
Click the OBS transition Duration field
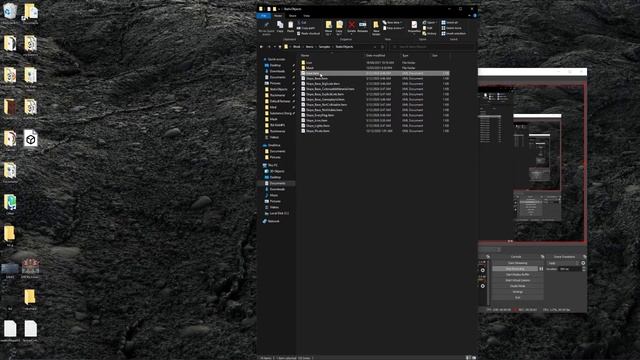(x=570, y=269)
